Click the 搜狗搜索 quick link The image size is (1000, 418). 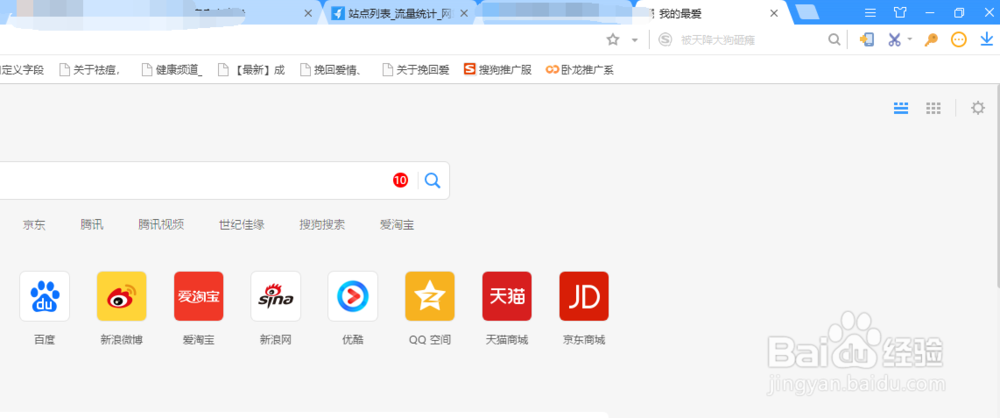click(323, 225)
